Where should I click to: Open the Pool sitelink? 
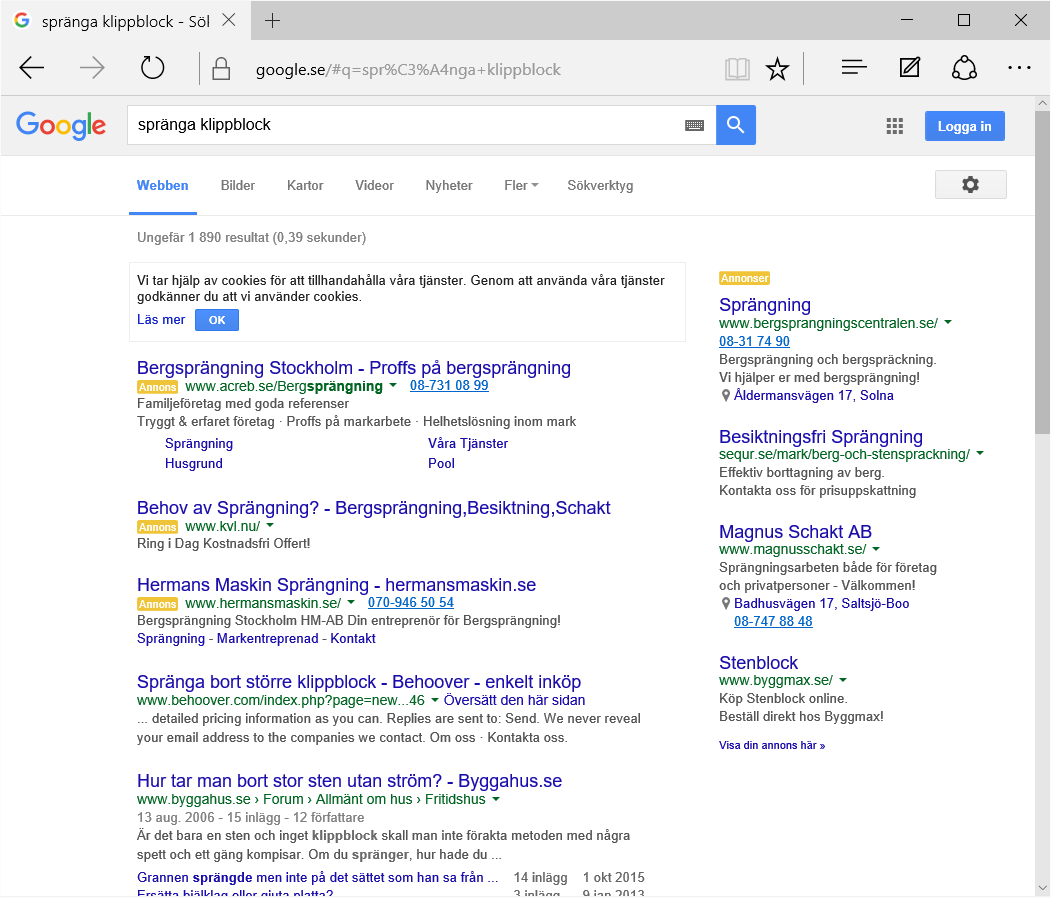tap(441, 464)
